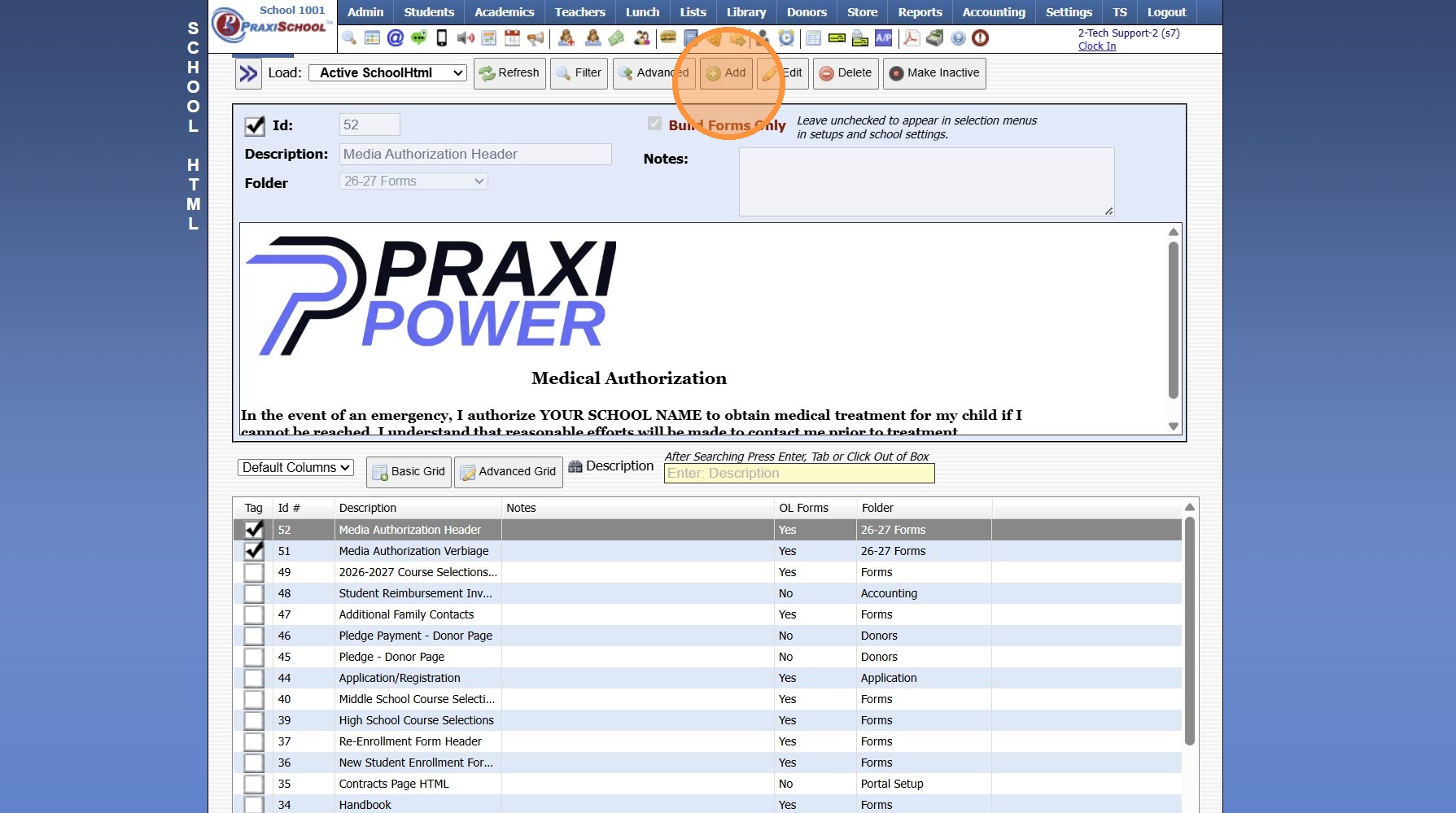
Task: Click the printer toolbar icon
Action: point(860,38)
